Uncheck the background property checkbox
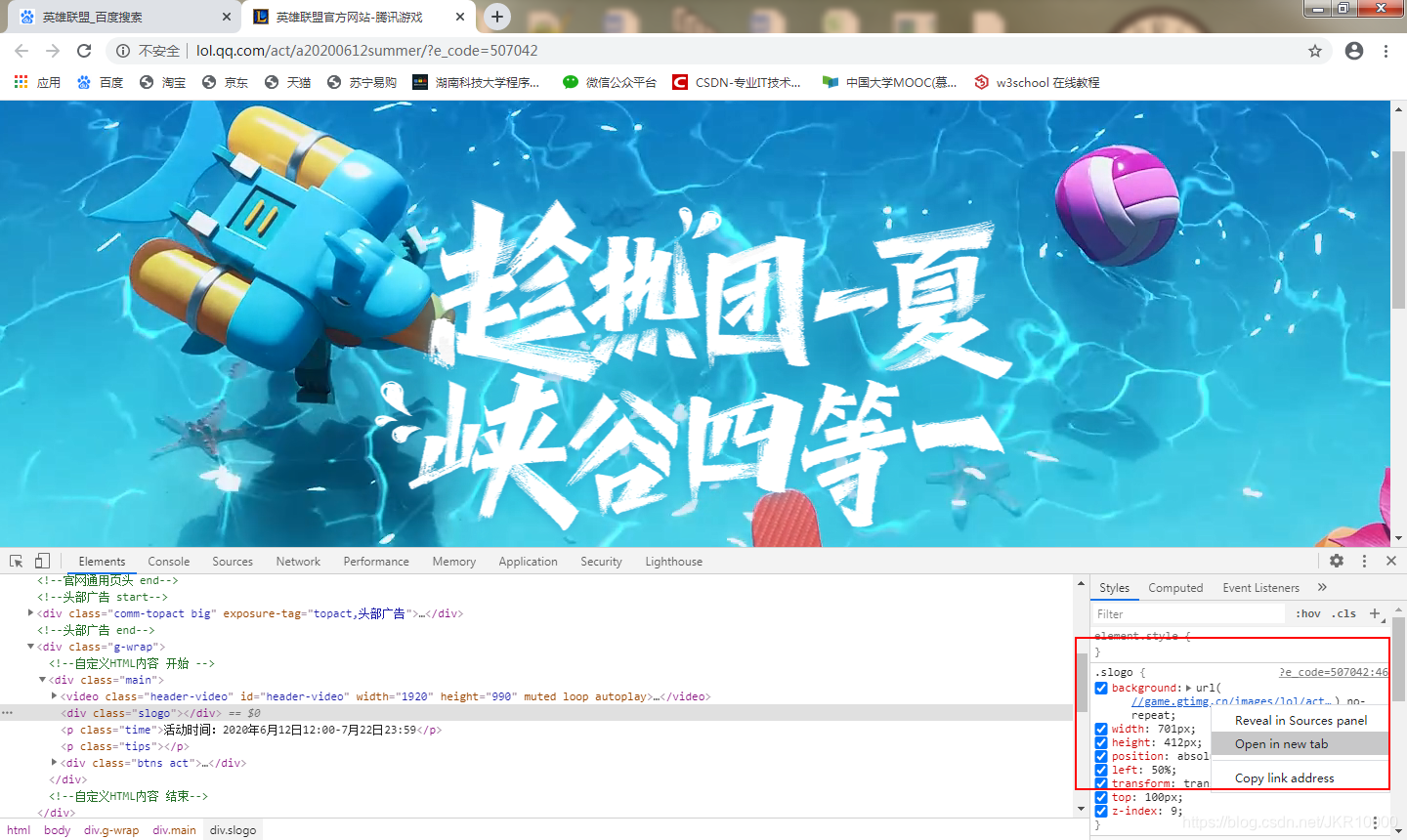This screenshot has height=840, width=1407. (1101, 688)
